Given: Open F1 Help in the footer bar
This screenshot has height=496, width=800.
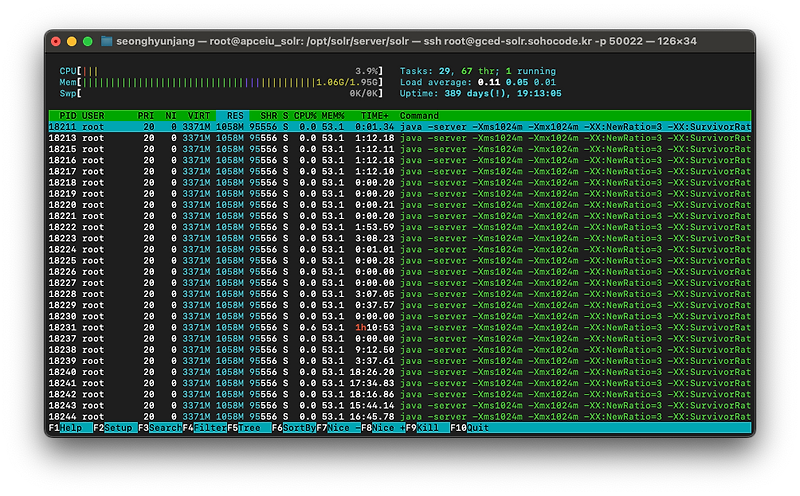Looking at the screenshot, I should pyautogui.click(x=70, y=428).
